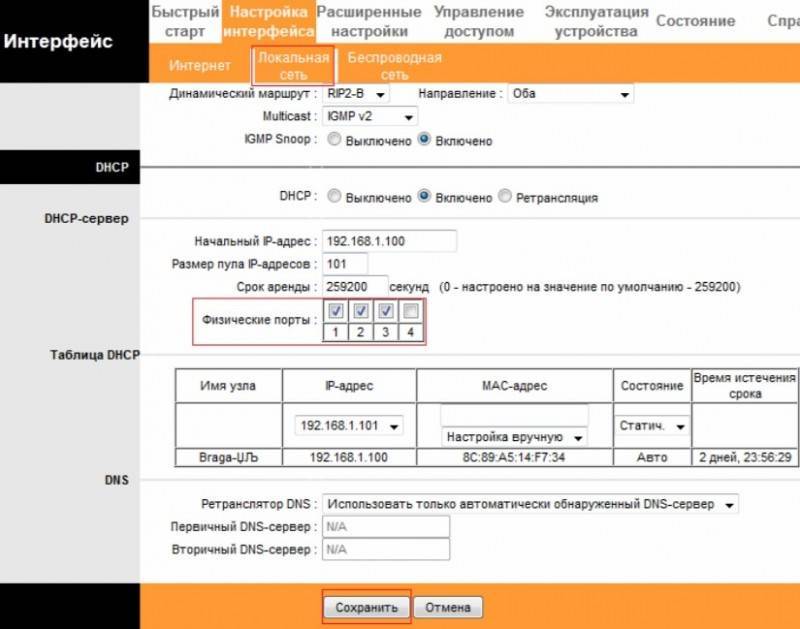800x629 pixels.
Task: Uncheck physical port 2 checkbox
Action: coord(361,311)
